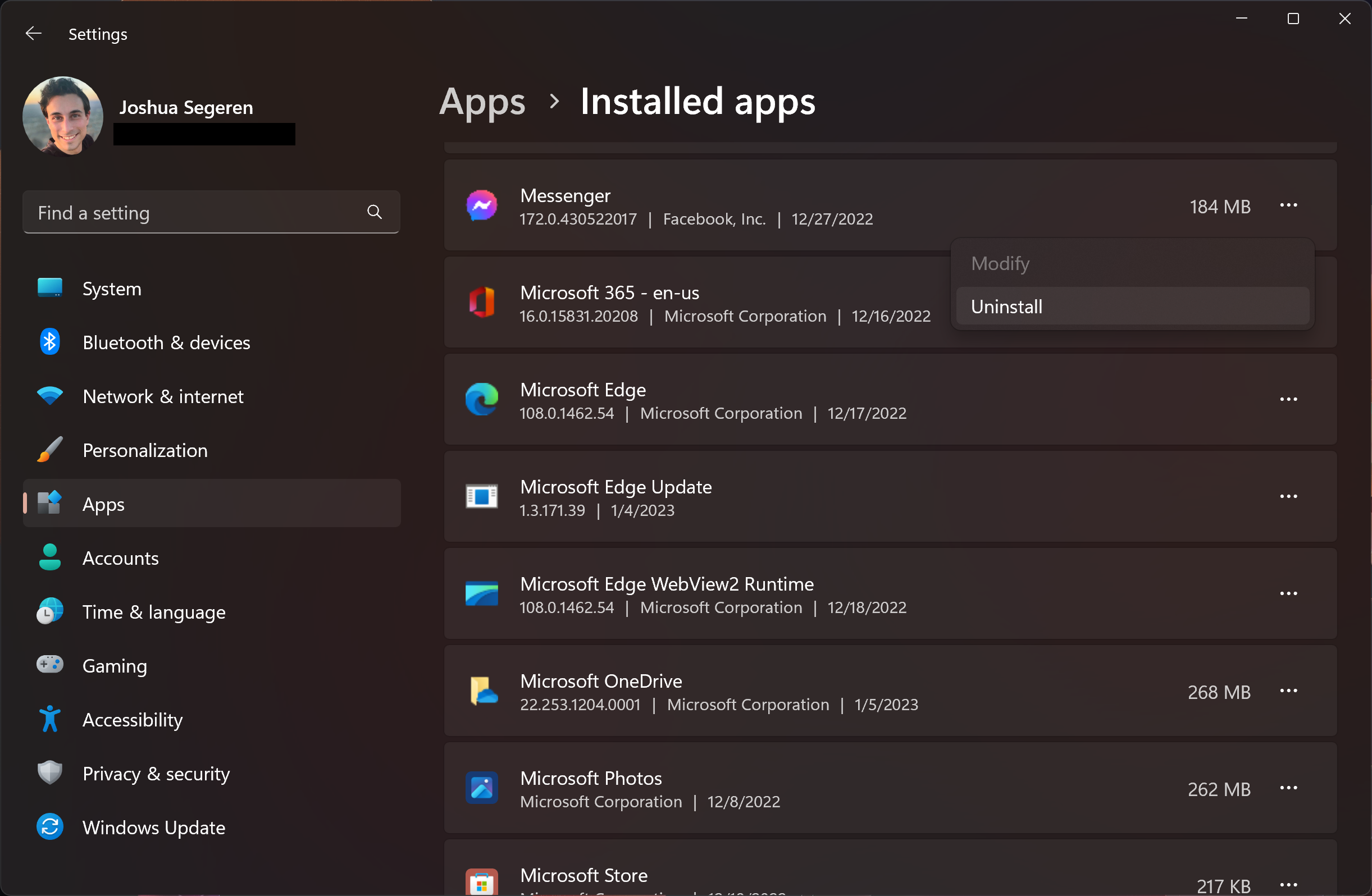
Task: Click the Microsoft Store icon
Action: [x=482, y=882]
